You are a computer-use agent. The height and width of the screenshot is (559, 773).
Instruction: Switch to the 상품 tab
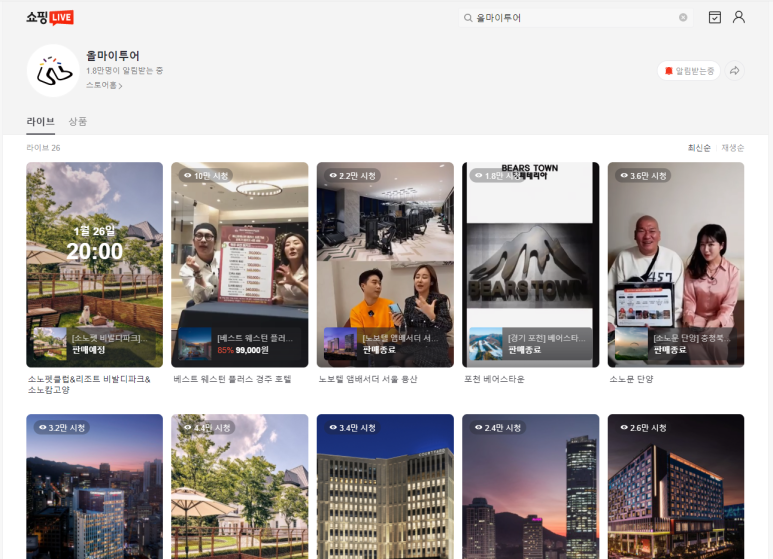77,121
